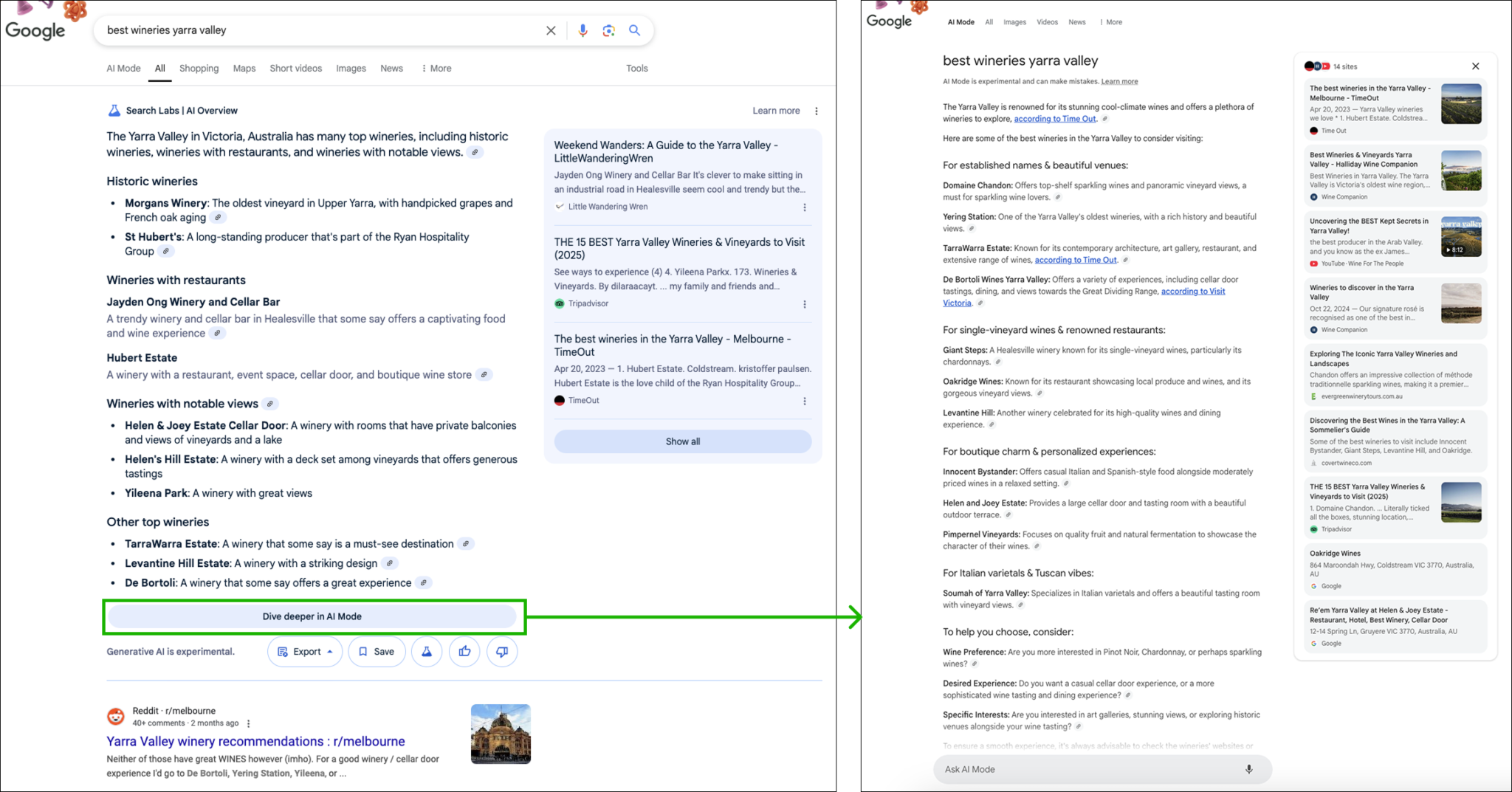1512x792 pixels.
Task: Click the Google Lens image search icon
Action: click(x=608, y=30)
